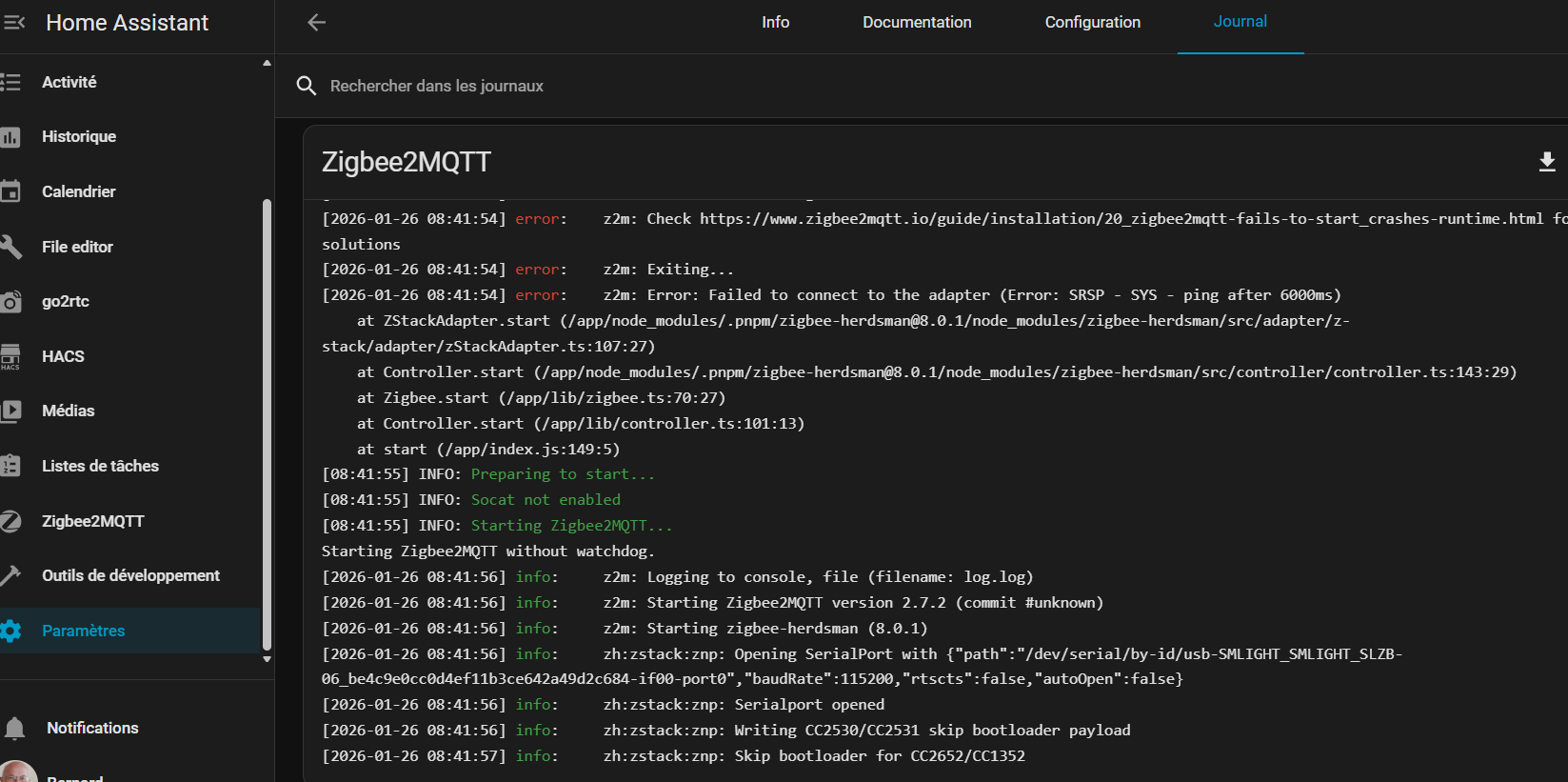Click the Zigbee2MQTT sidebar icon

click(x=10, y=521)
